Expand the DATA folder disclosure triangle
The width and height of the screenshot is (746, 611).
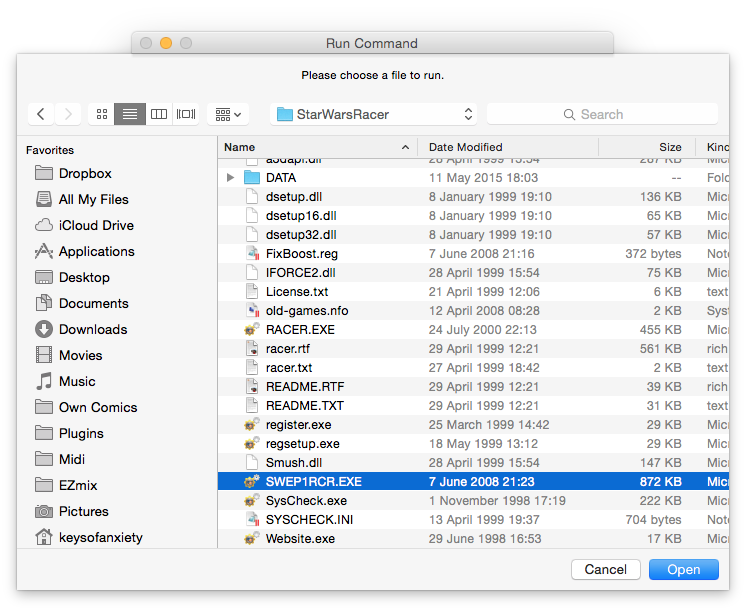(230, 177)
